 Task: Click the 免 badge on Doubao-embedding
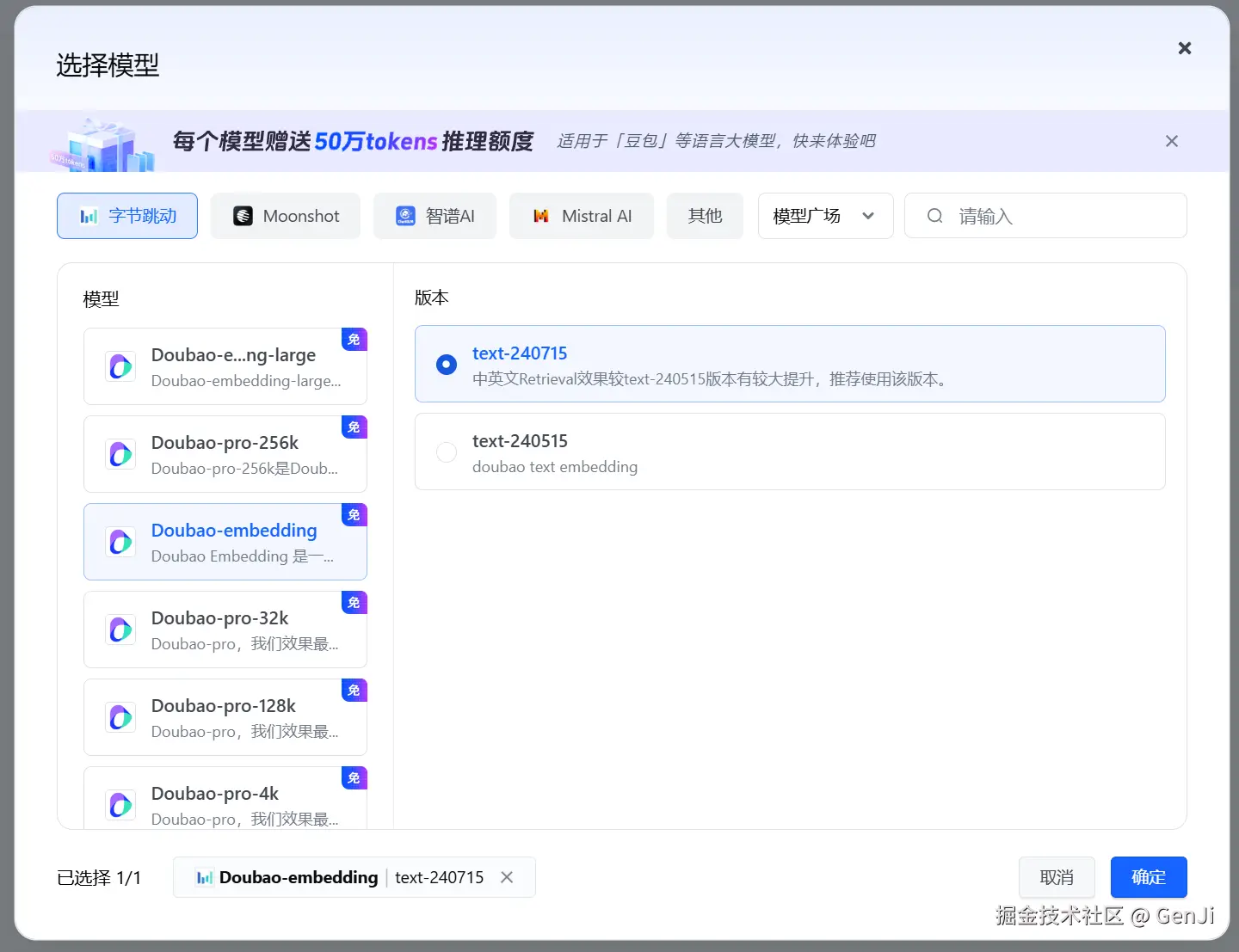354,515
